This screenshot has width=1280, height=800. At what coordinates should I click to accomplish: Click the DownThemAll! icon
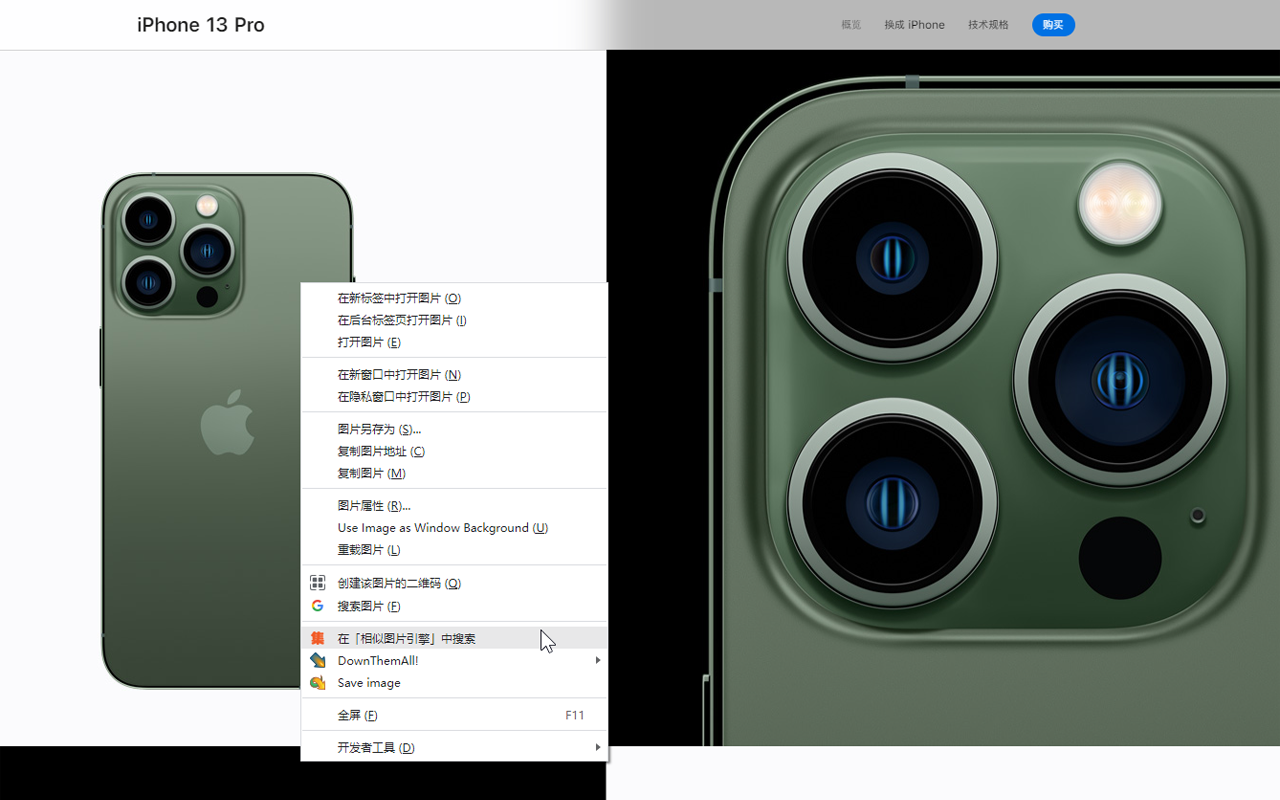[x=317, y=660]
